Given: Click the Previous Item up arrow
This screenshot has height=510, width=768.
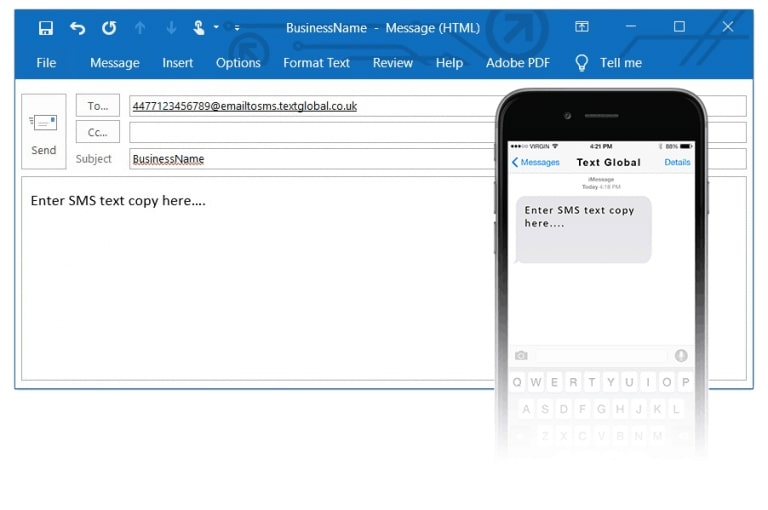Looking at the screenshot, I should [140, 28].
